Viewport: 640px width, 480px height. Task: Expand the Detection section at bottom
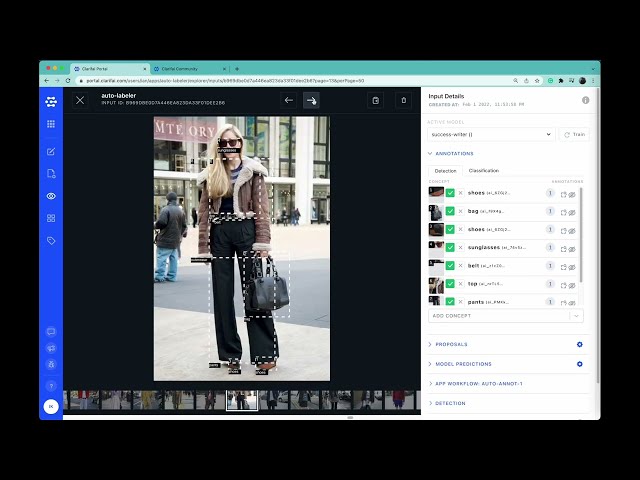[x=447, y=403]
